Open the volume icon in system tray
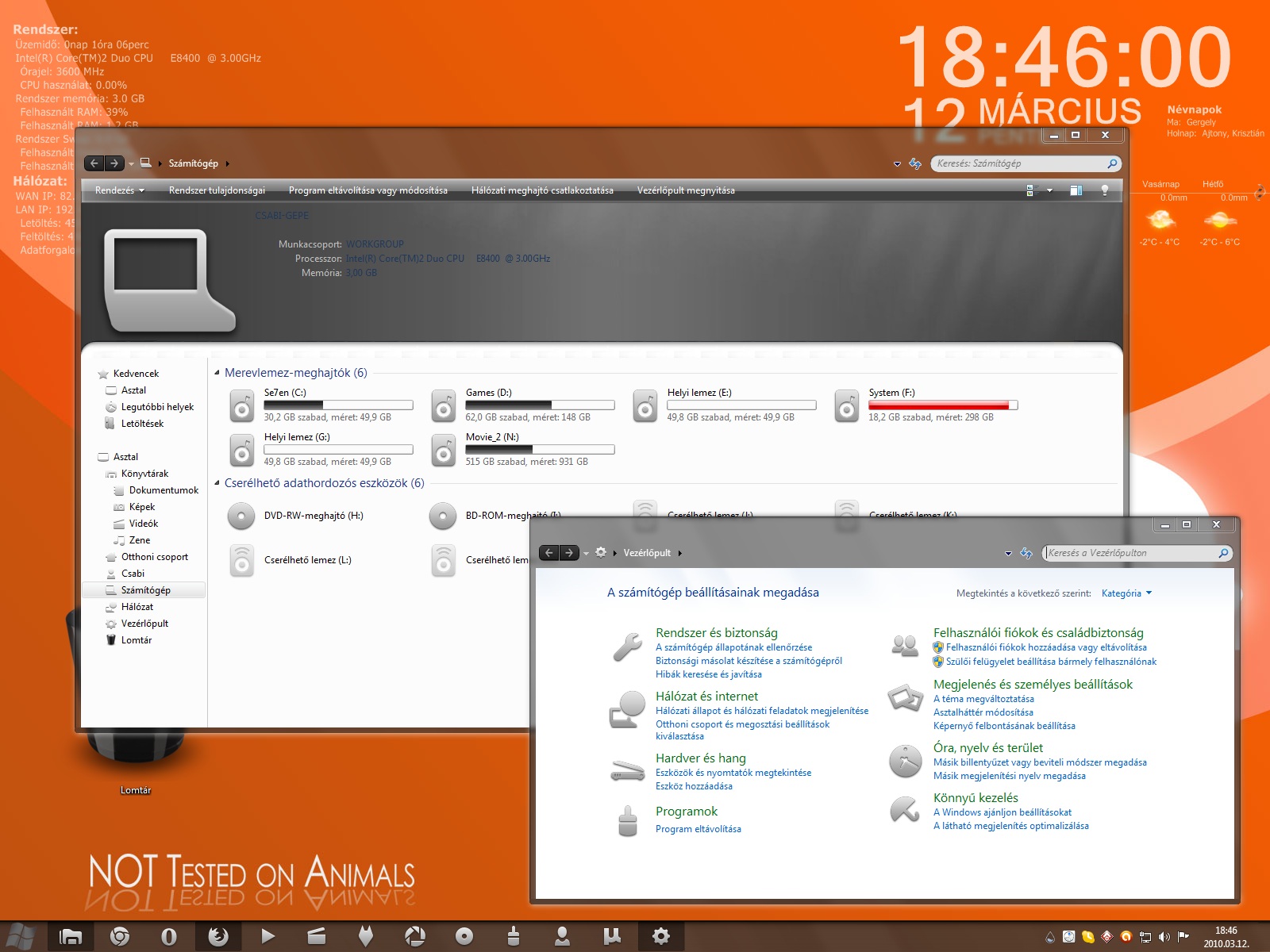This screenshot has height=952, width=1270. [x=1164, y=937]
